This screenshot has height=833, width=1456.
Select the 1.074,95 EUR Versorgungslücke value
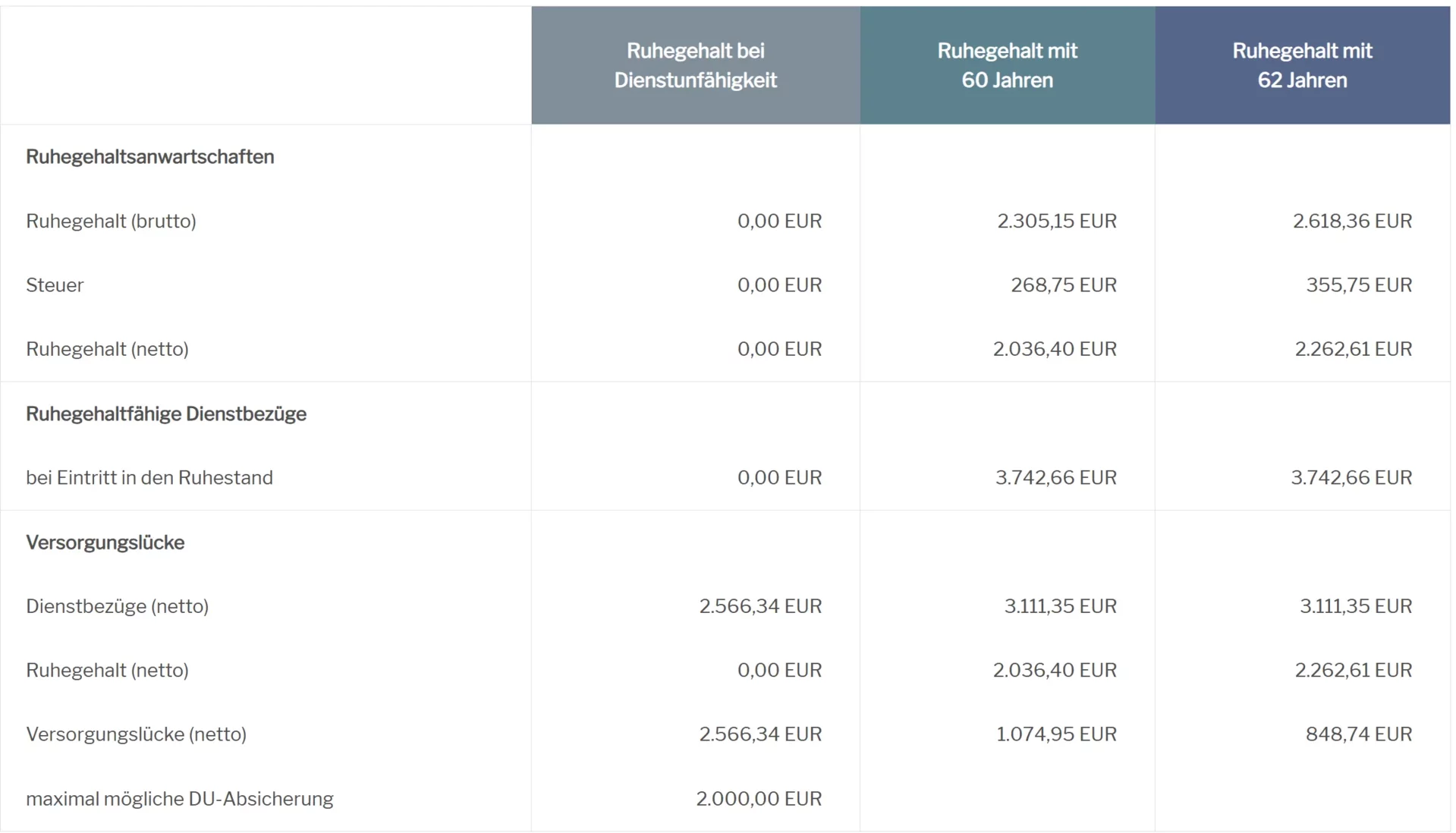click(1056, 734)
